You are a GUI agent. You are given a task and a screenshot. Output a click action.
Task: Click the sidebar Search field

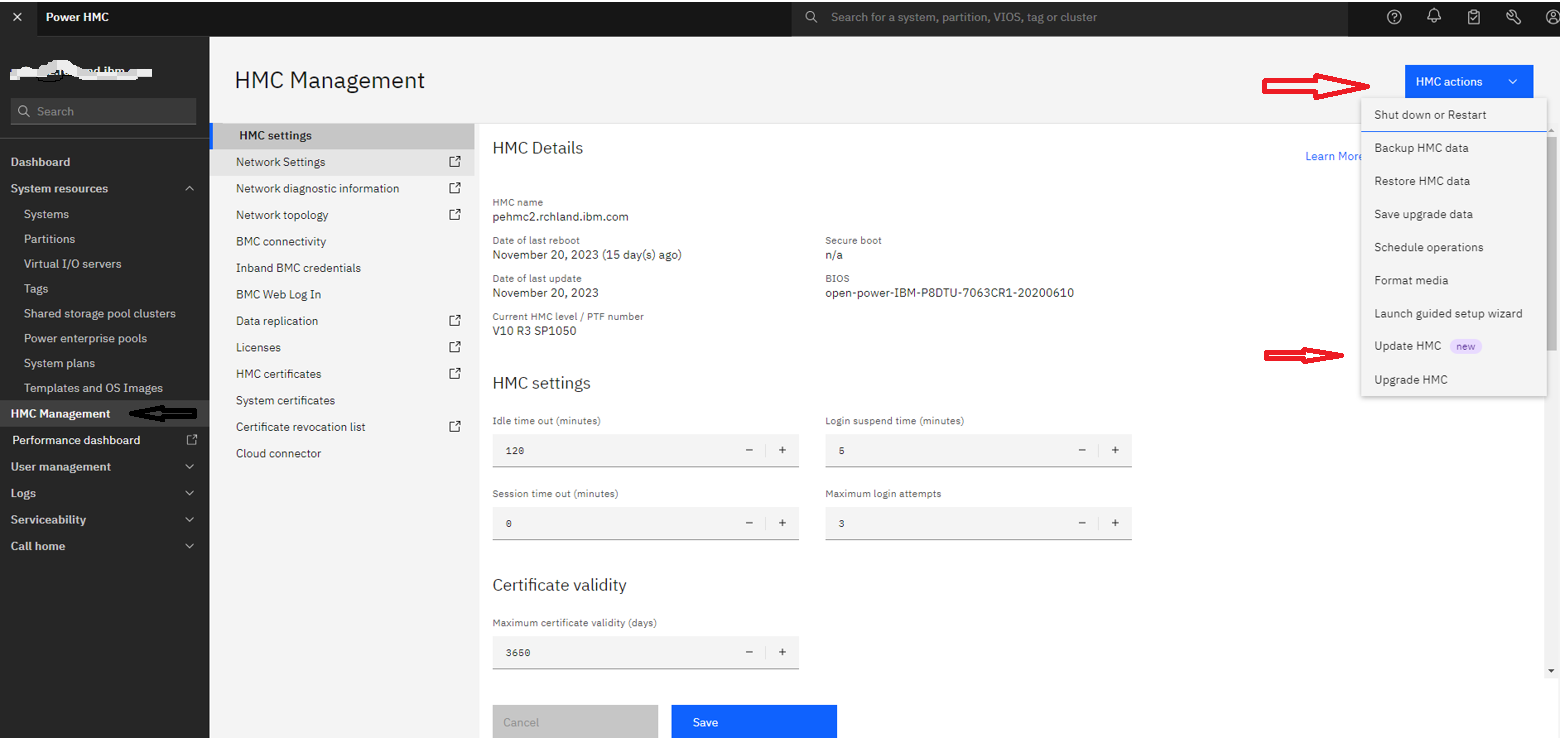tap(103, 111)
